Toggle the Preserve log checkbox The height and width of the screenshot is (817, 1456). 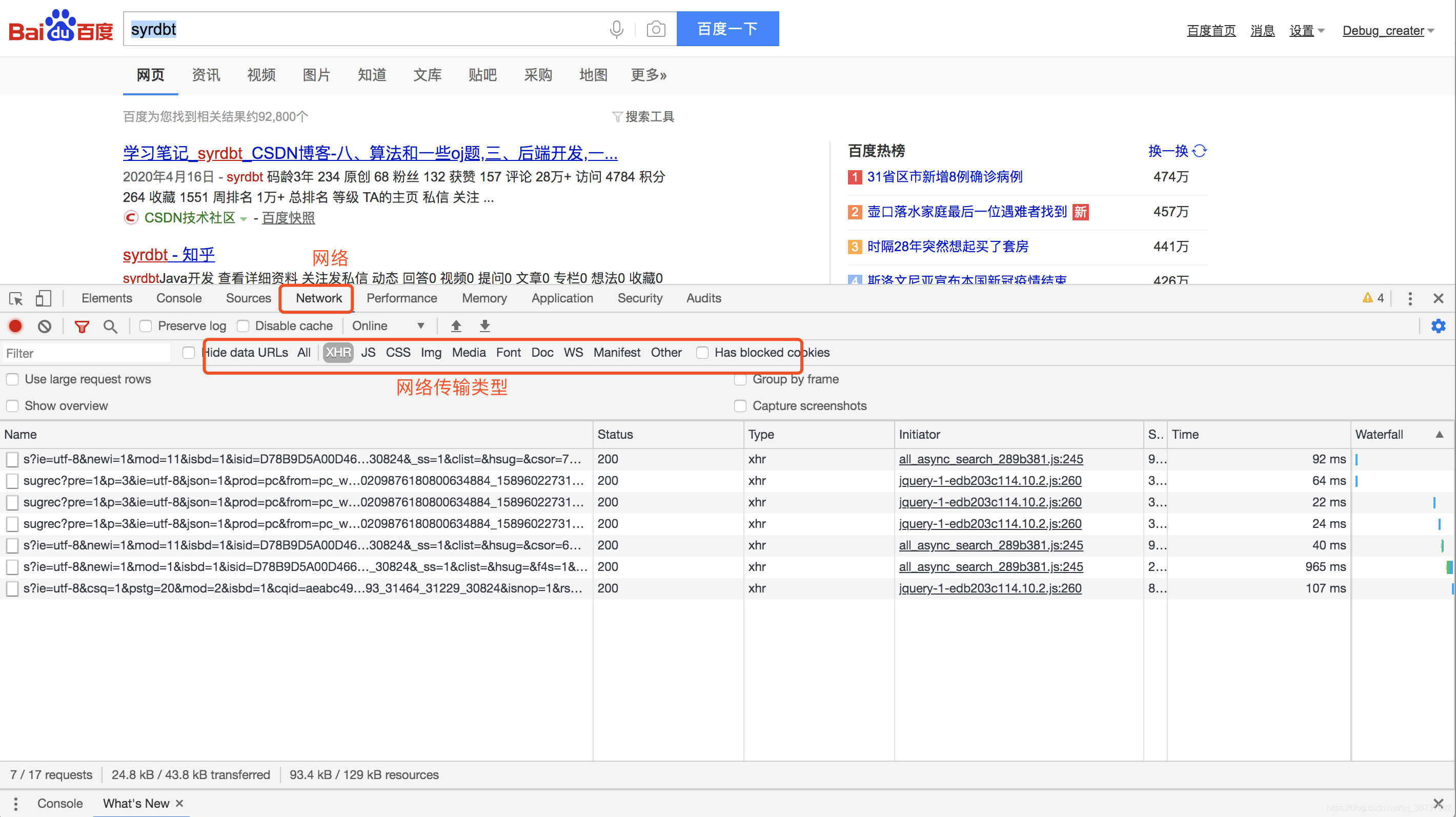tap(145, 326)
